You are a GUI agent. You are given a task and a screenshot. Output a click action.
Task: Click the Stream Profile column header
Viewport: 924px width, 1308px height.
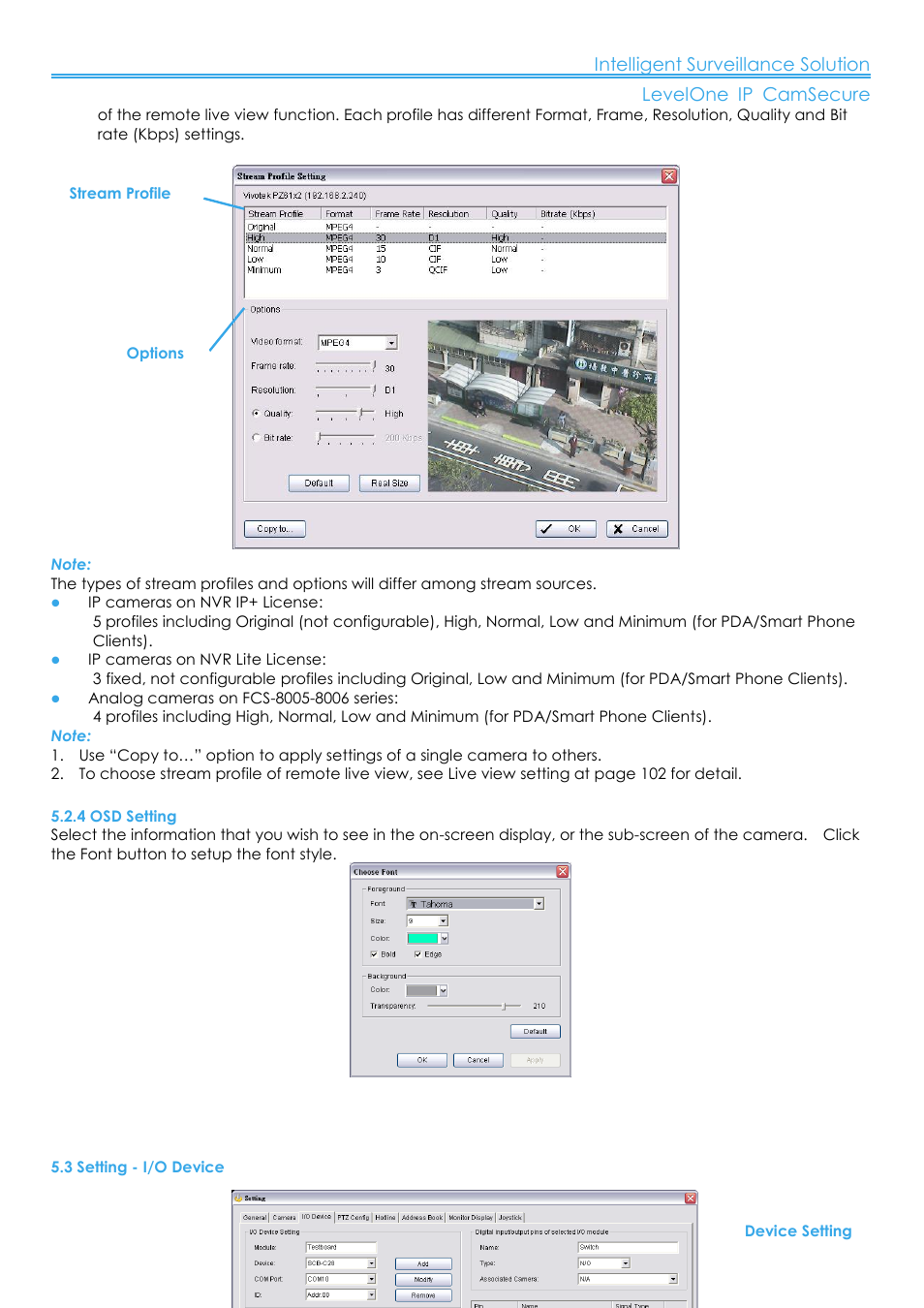pos(283,214)
